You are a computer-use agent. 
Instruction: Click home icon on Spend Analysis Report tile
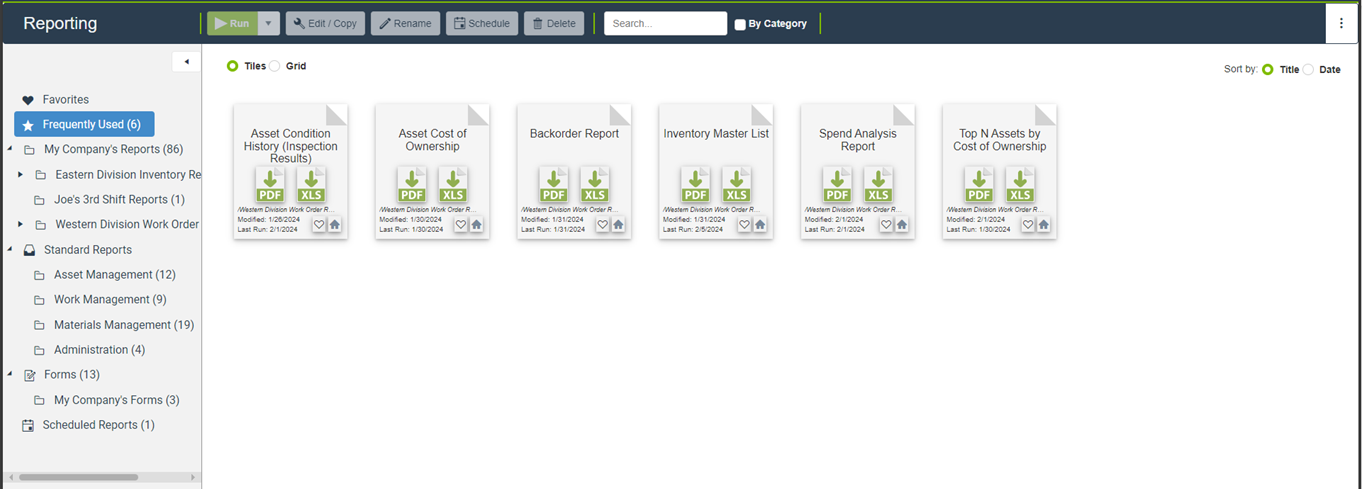[902, 225]
